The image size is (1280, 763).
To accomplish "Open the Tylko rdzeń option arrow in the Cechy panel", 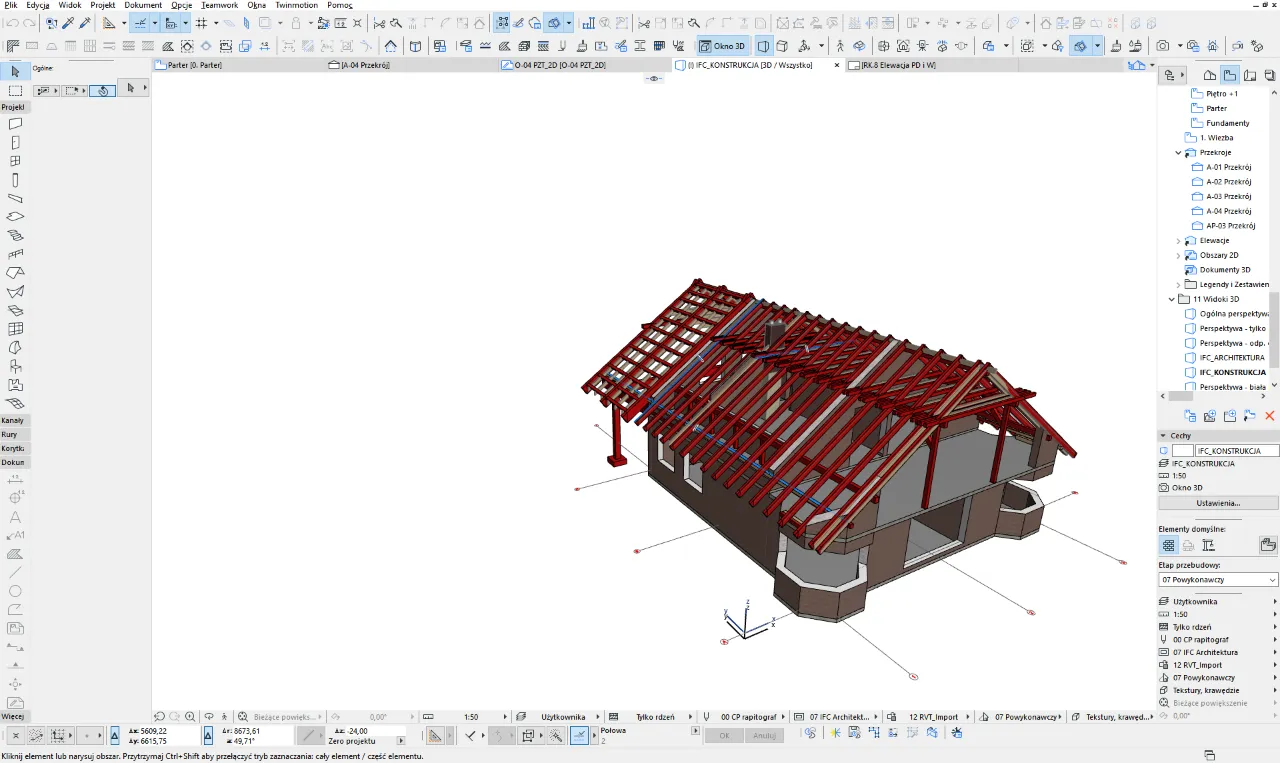I will [x=1275, y=627].
